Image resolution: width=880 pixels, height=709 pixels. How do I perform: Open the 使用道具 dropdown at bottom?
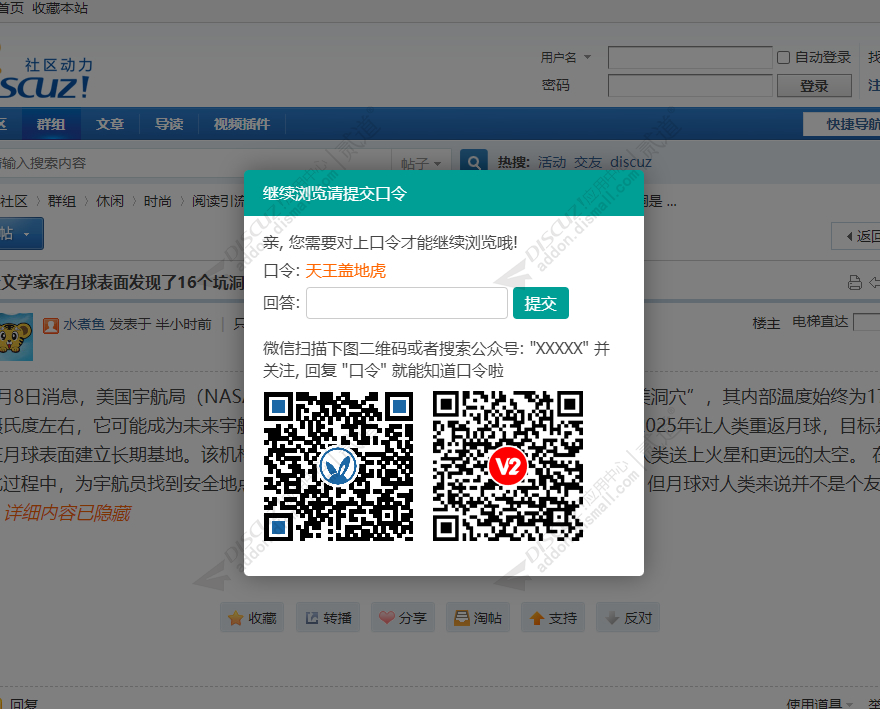coord(820,703)
